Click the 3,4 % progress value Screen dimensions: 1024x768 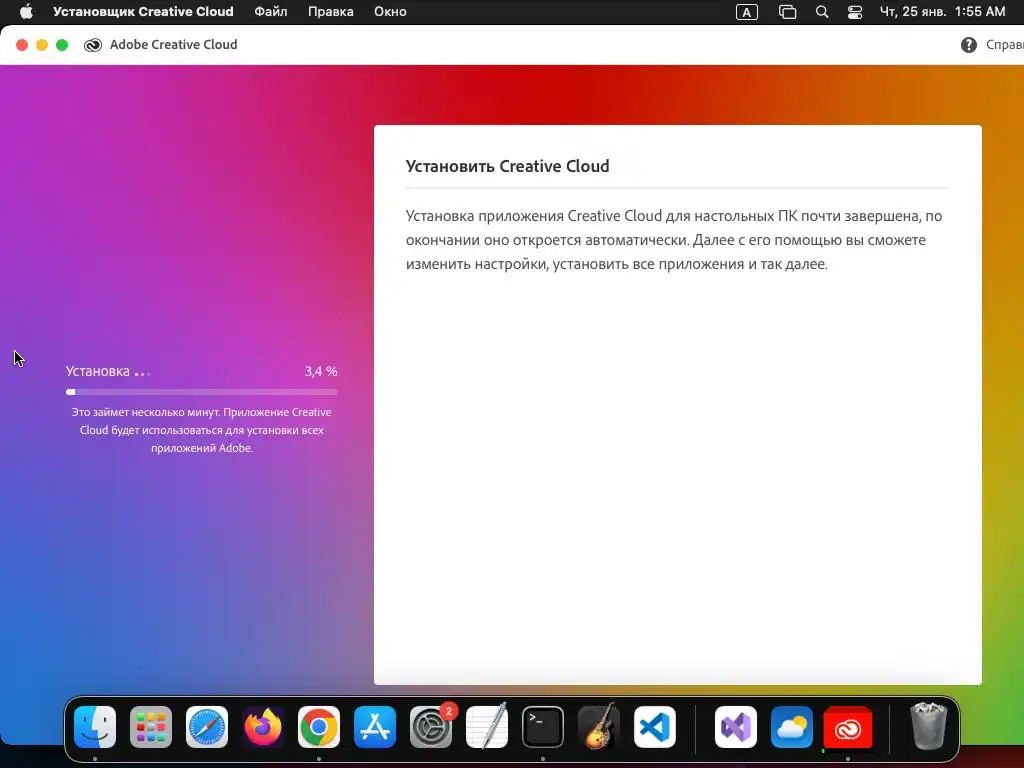click(321, 371)
